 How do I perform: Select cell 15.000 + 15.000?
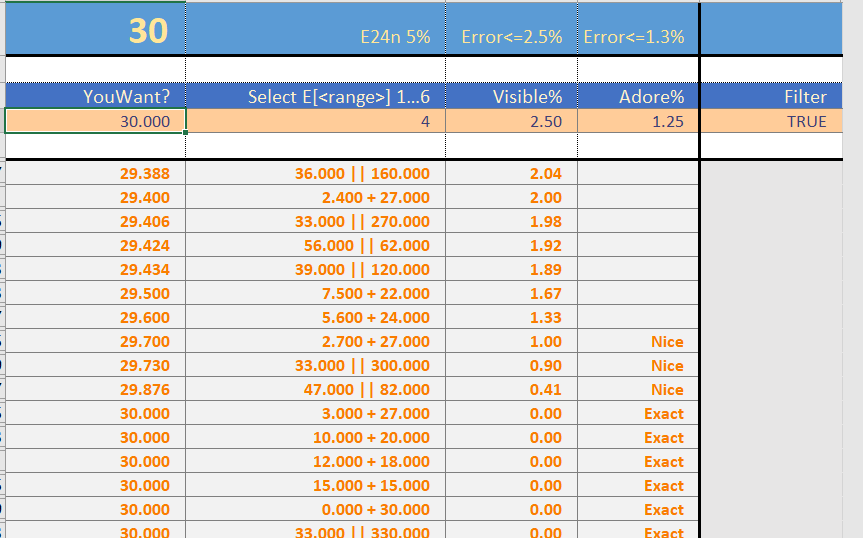[x=315, y=485]
